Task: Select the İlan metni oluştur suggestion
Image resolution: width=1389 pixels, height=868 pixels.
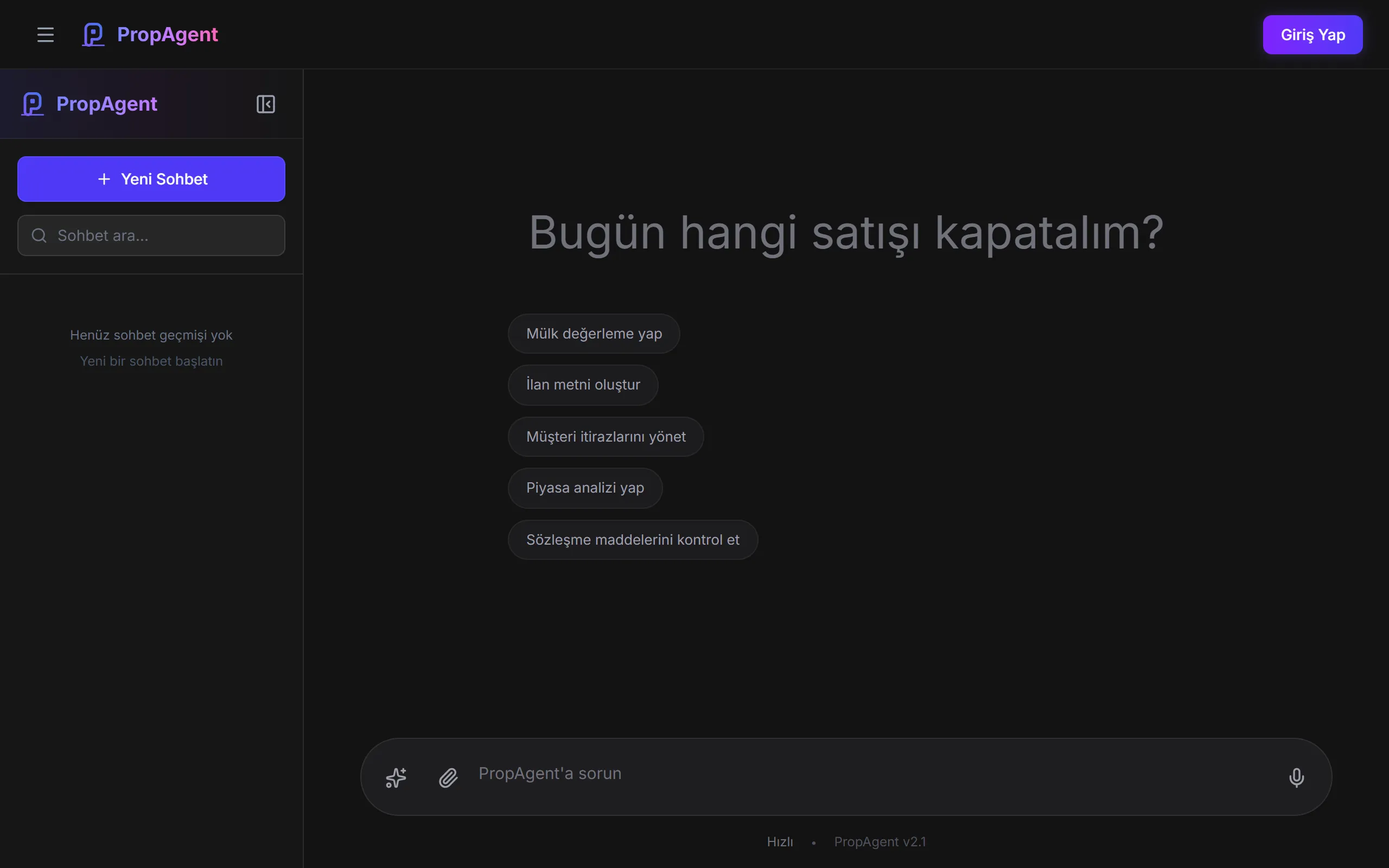Action: tap(583, 385)
